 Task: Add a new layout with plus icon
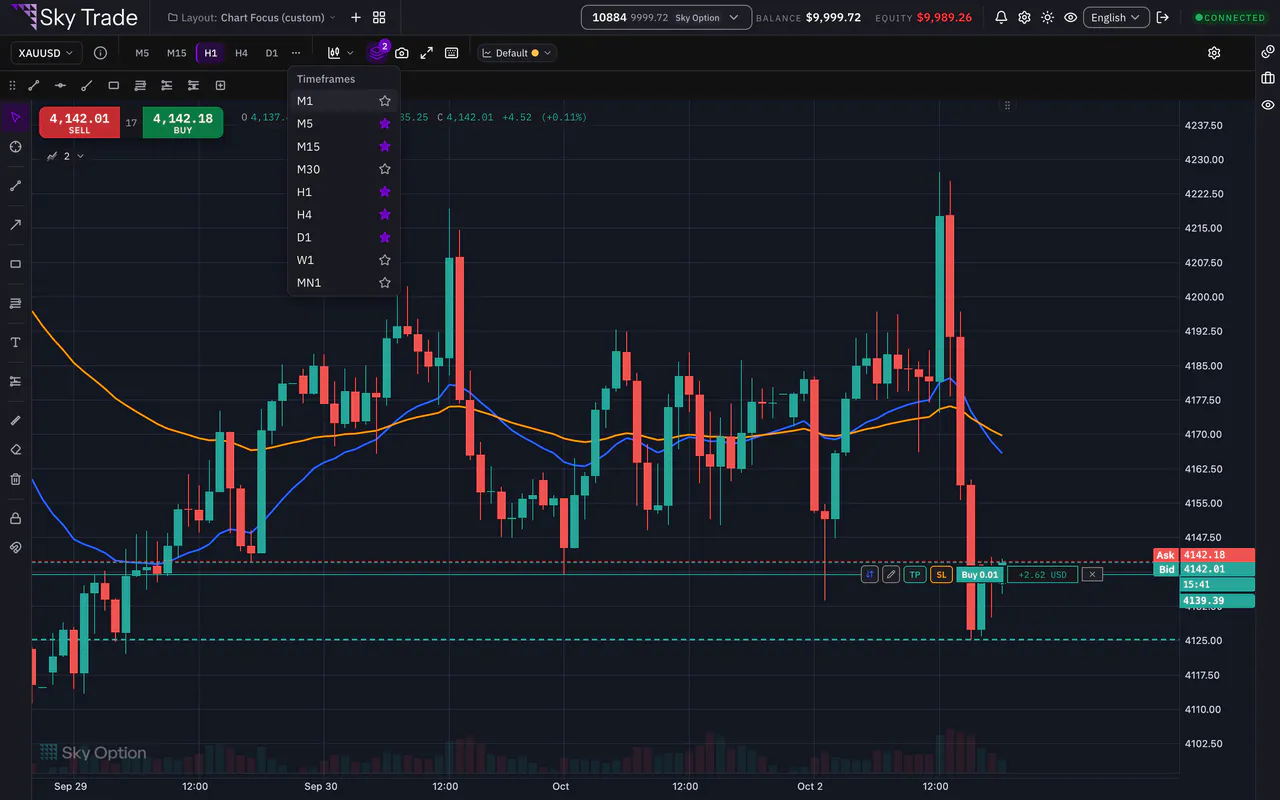pos(355,18)
